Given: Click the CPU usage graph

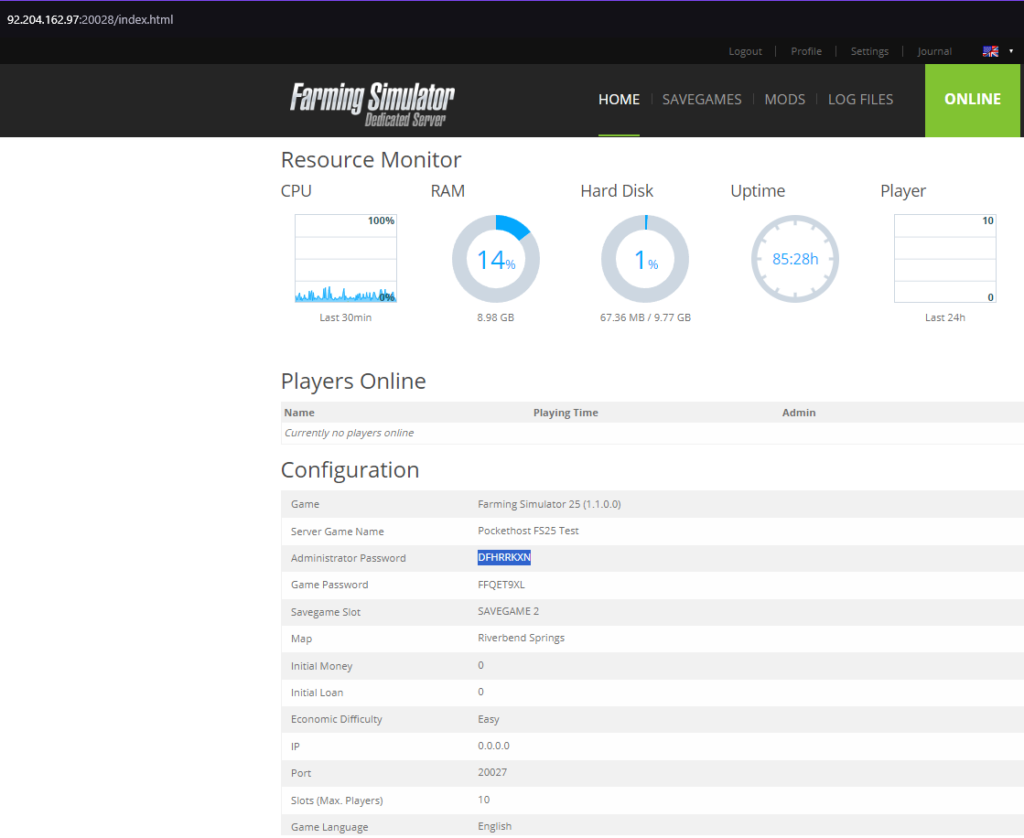Looking at the screenshot, I should [345, 258].
